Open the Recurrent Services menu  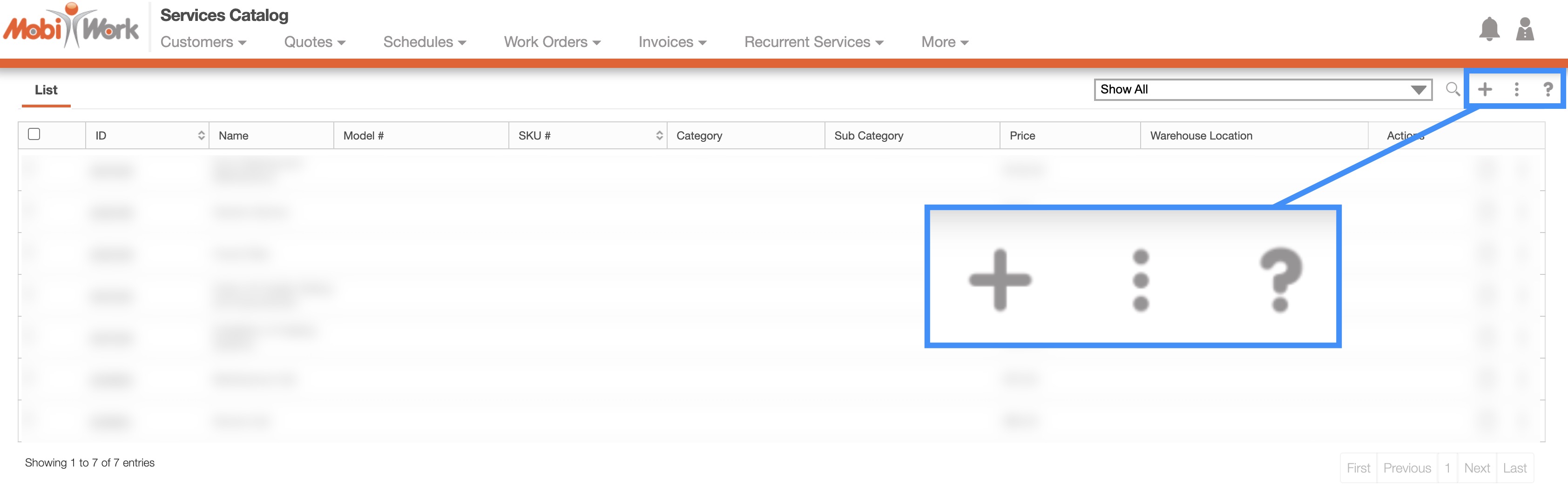coord(813,42)
